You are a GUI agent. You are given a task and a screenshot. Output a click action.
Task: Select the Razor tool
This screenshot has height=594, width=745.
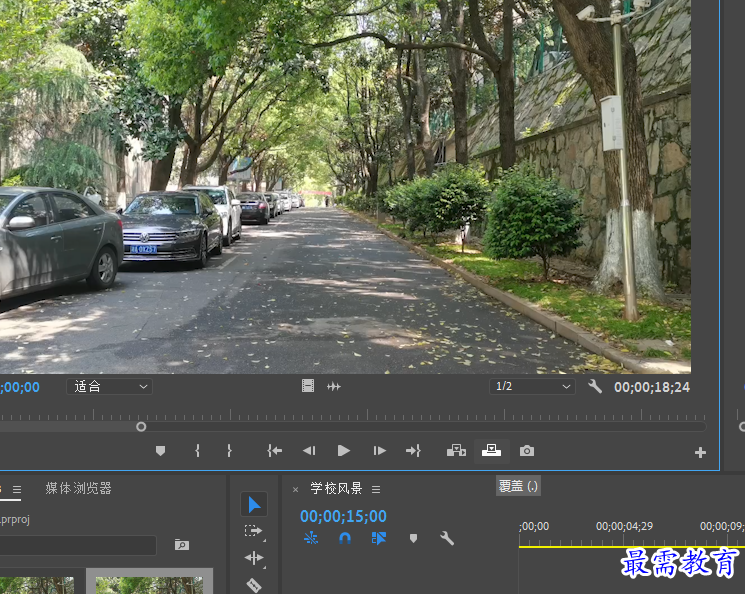(254, 584)
